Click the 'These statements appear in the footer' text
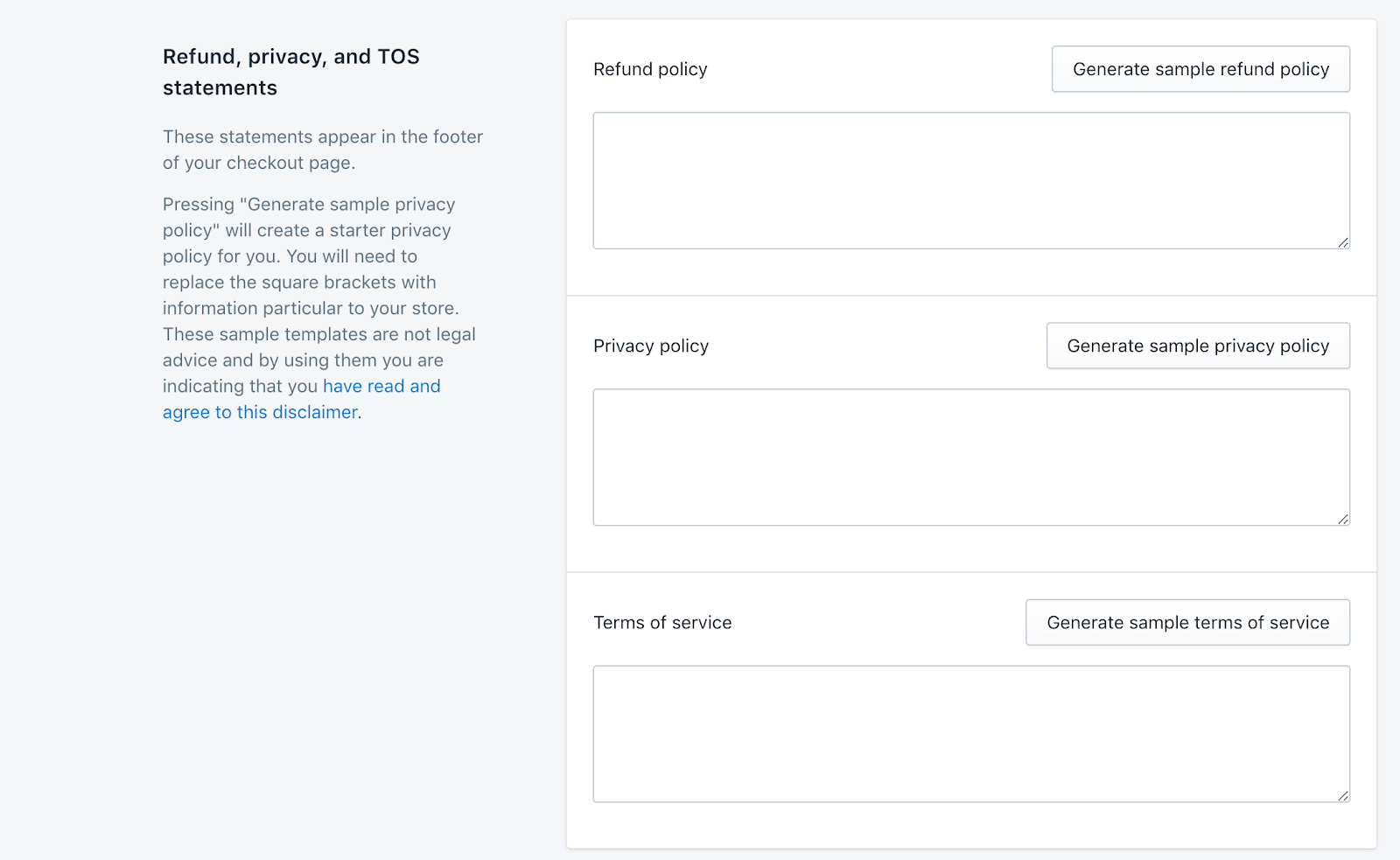 tap(322, 136)
